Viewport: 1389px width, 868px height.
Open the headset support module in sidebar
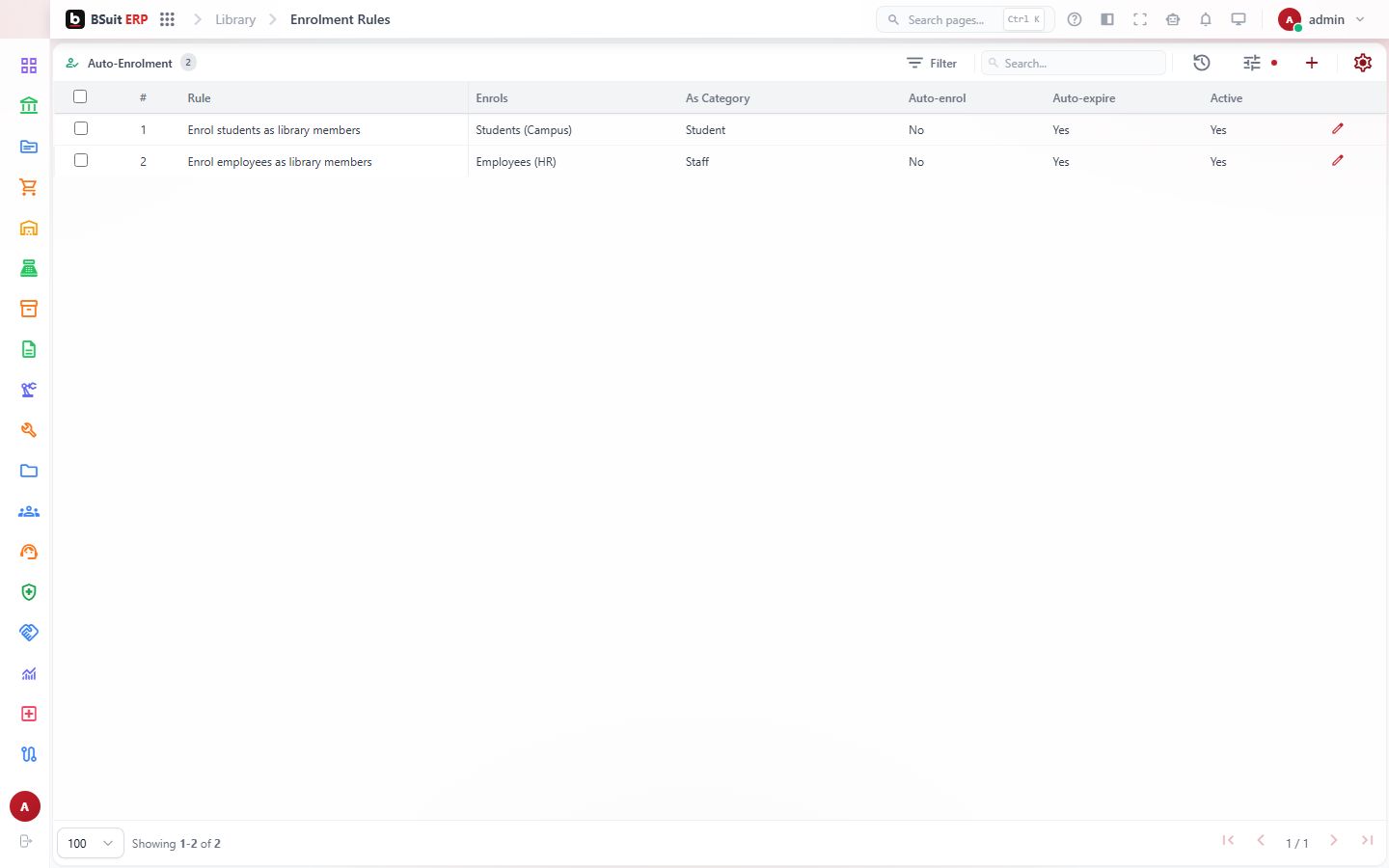29,552
